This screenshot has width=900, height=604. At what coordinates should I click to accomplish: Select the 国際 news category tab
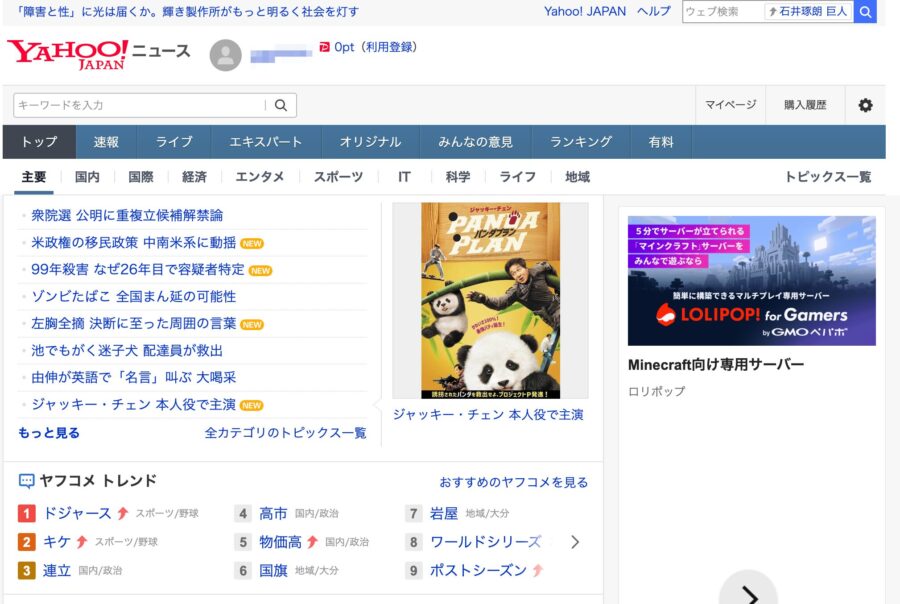tap(141, 176)
